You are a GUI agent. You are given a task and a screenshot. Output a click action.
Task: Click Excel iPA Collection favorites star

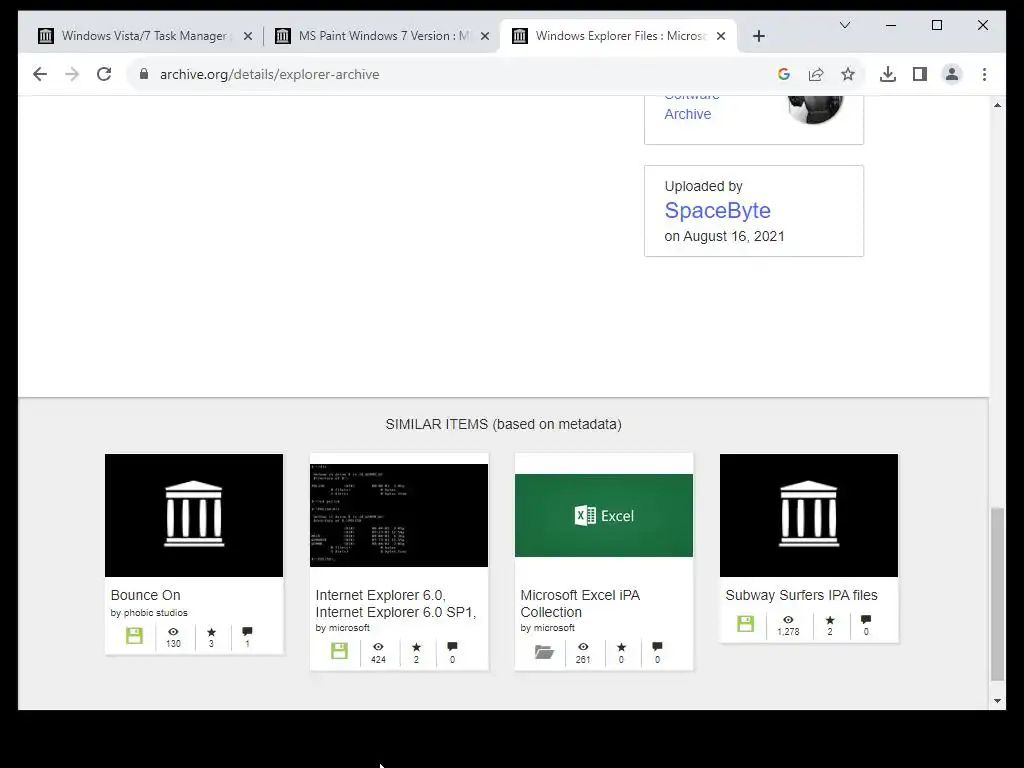tap(621, 647)
